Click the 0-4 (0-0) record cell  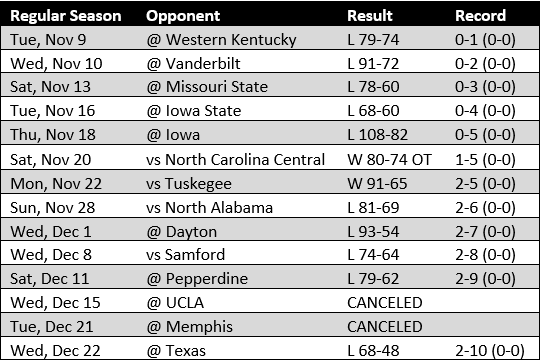[x=485, y=111]
